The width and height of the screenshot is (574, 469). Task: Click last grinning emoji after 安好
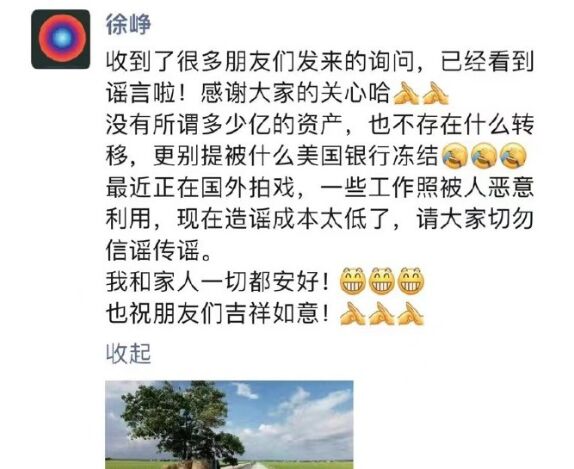411,281
